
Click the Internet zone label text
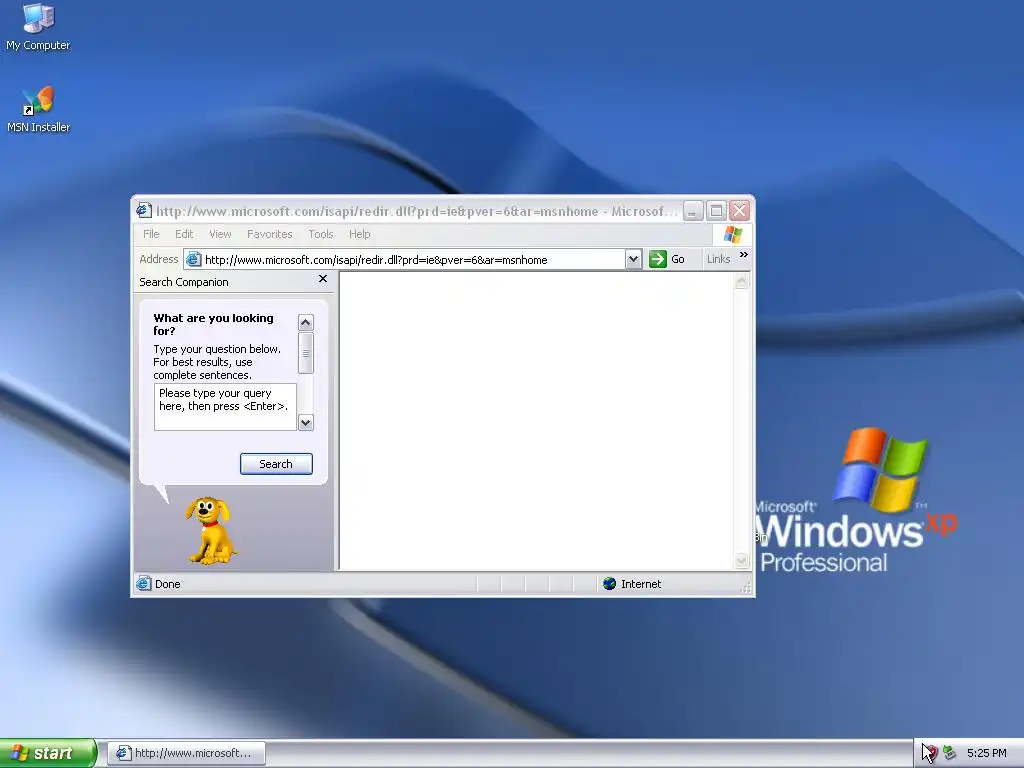tap(641, 584)
